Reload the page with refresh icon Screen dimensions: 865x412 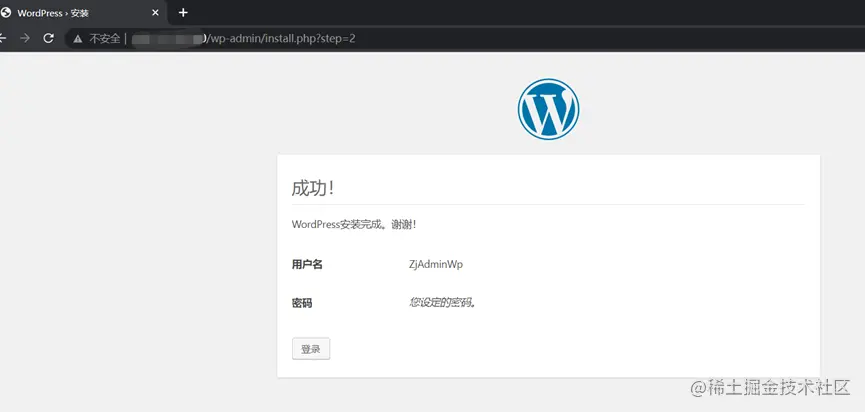coord(49,39)
